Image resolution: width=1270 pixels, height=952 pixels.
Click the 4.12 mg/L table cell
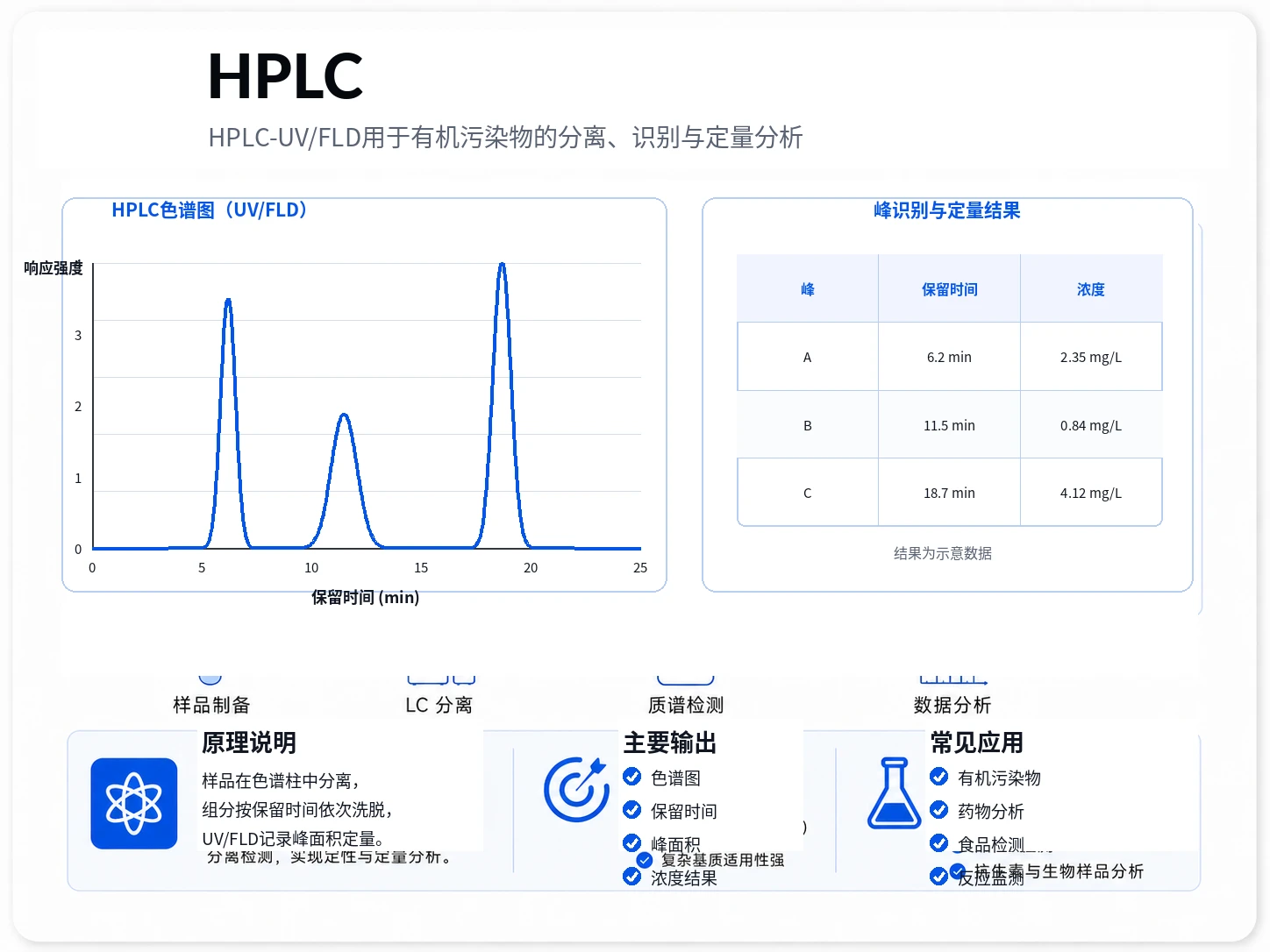coord(1091,493)
